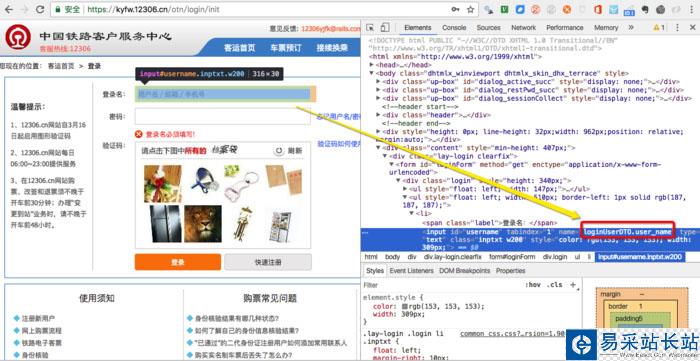Click the body breadcrumb item
Image resolution: width=700 pixels, height=361 pixels.
392,257
